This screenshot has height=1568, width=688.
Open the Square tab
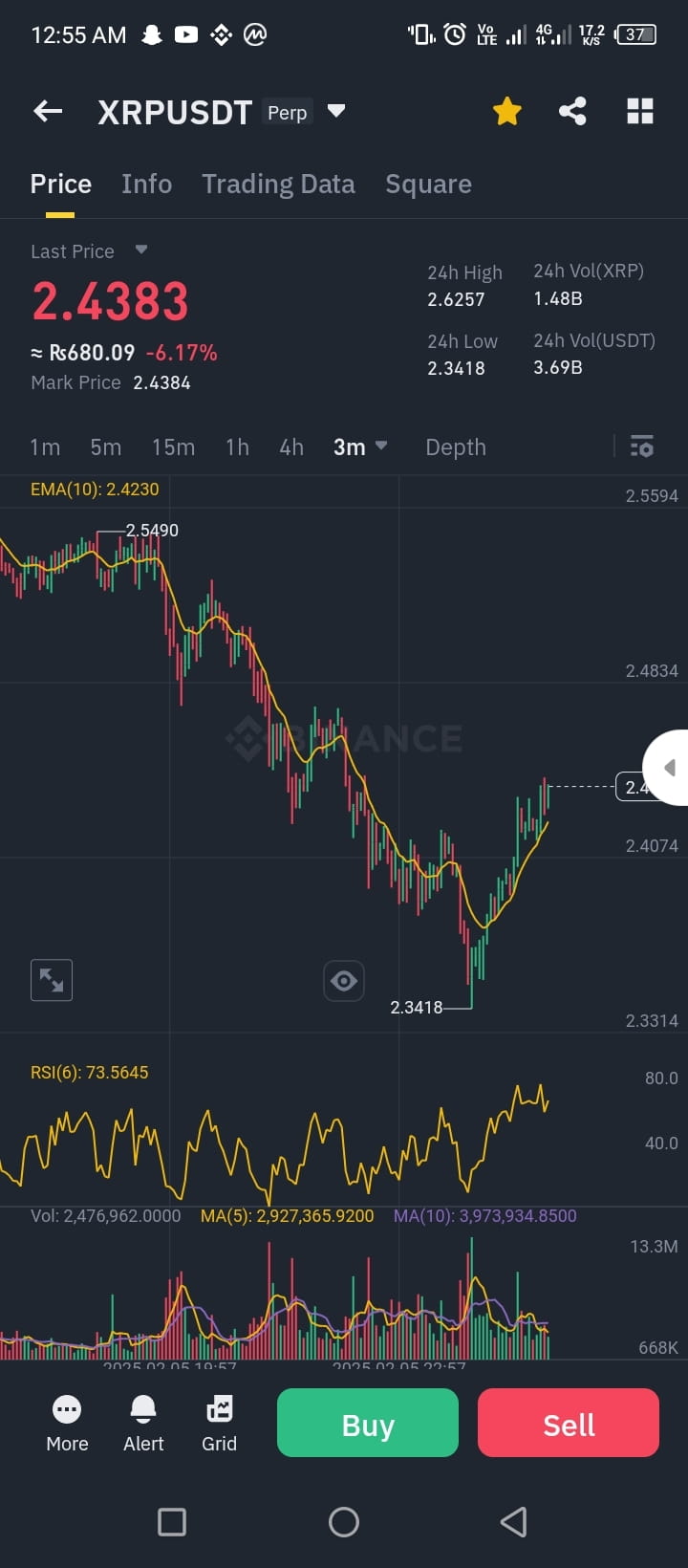point(428,184)
